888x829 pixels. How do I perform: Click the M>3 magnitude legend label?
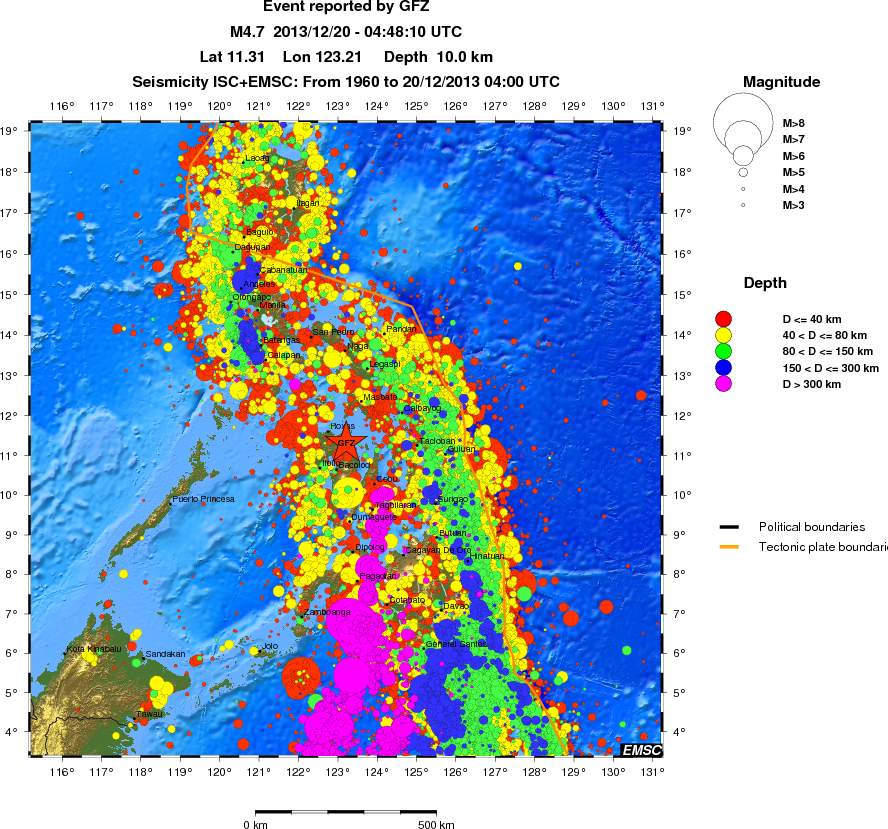(x=793, y=206)
